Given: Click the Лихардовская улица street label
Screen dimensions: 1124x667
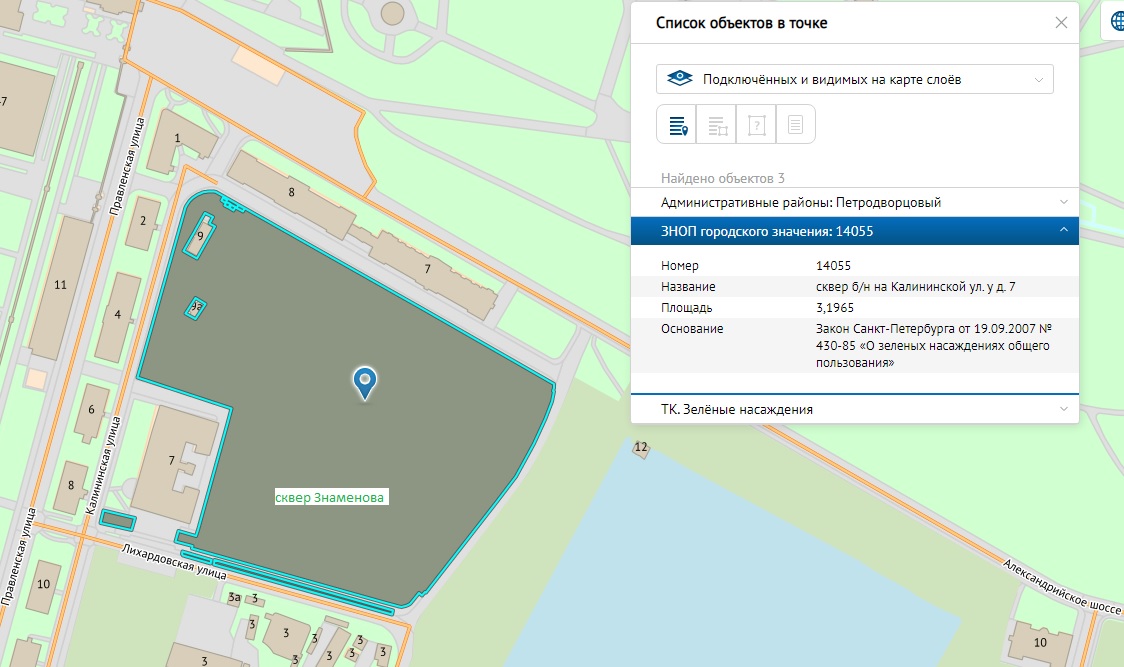Looking at the screenshot, I should [173, 563].
